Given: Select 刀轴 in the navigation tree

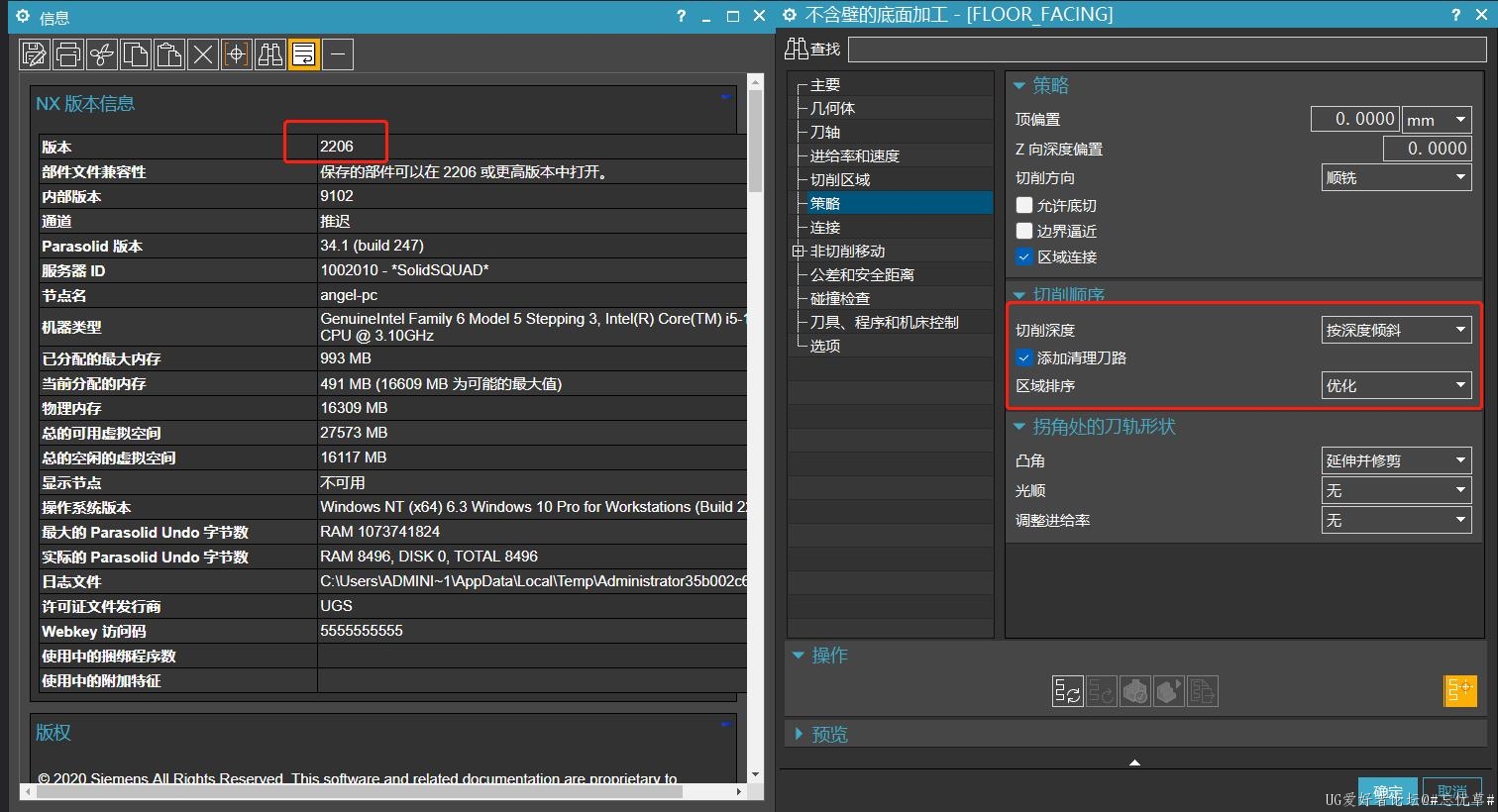Looking at the screenshot, I should (x=825, y=132).
